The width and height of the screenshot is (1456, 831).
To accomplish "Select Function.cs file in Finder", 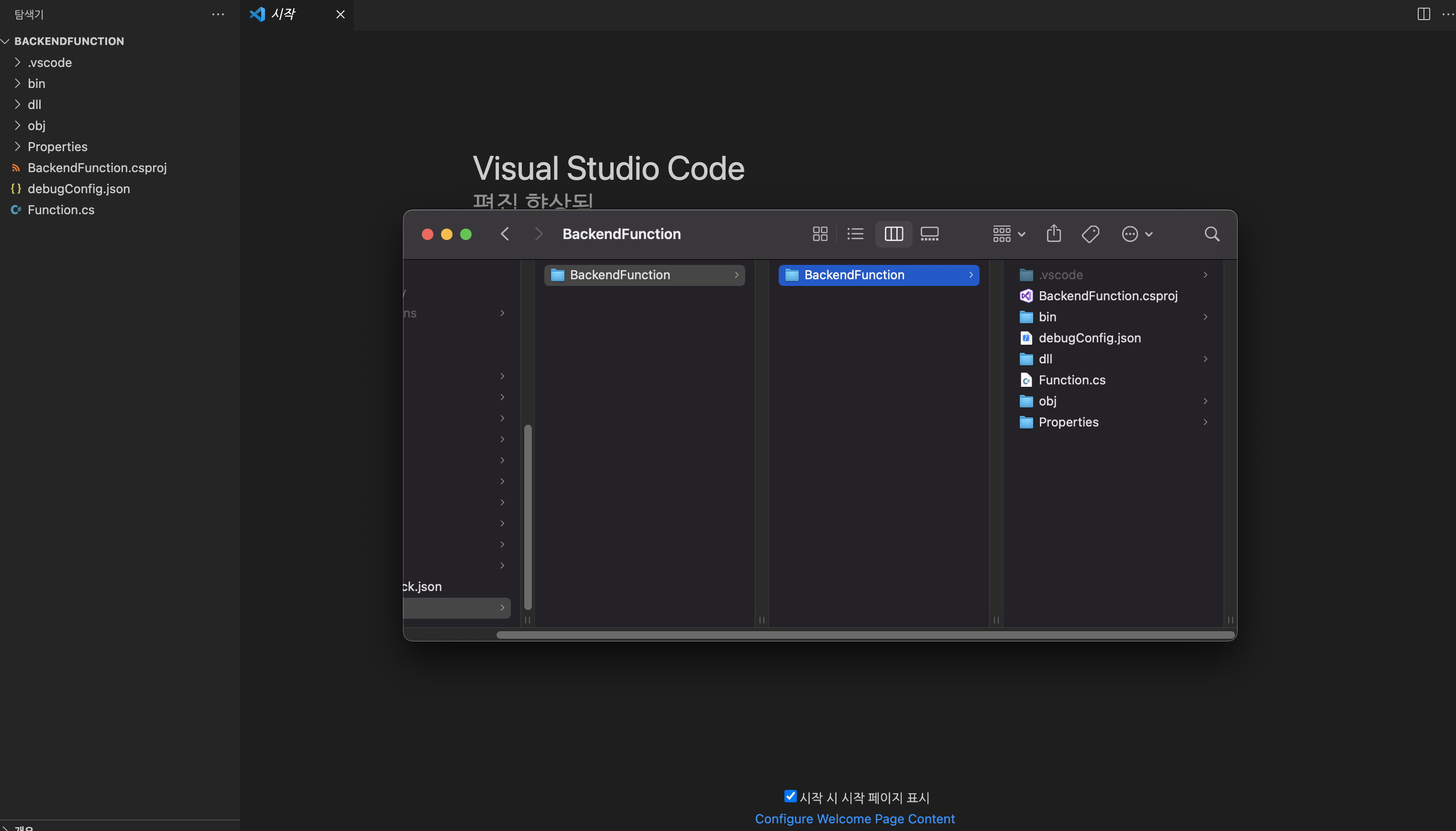I will [1114, 381].
